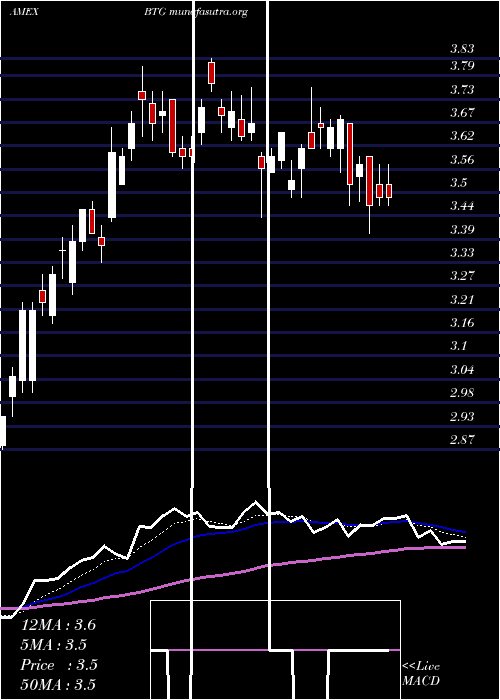Select the 3.5 price axis label
The height and width of the screenshot is (700, 500).
pyautogui.click(x=458, y=183)
